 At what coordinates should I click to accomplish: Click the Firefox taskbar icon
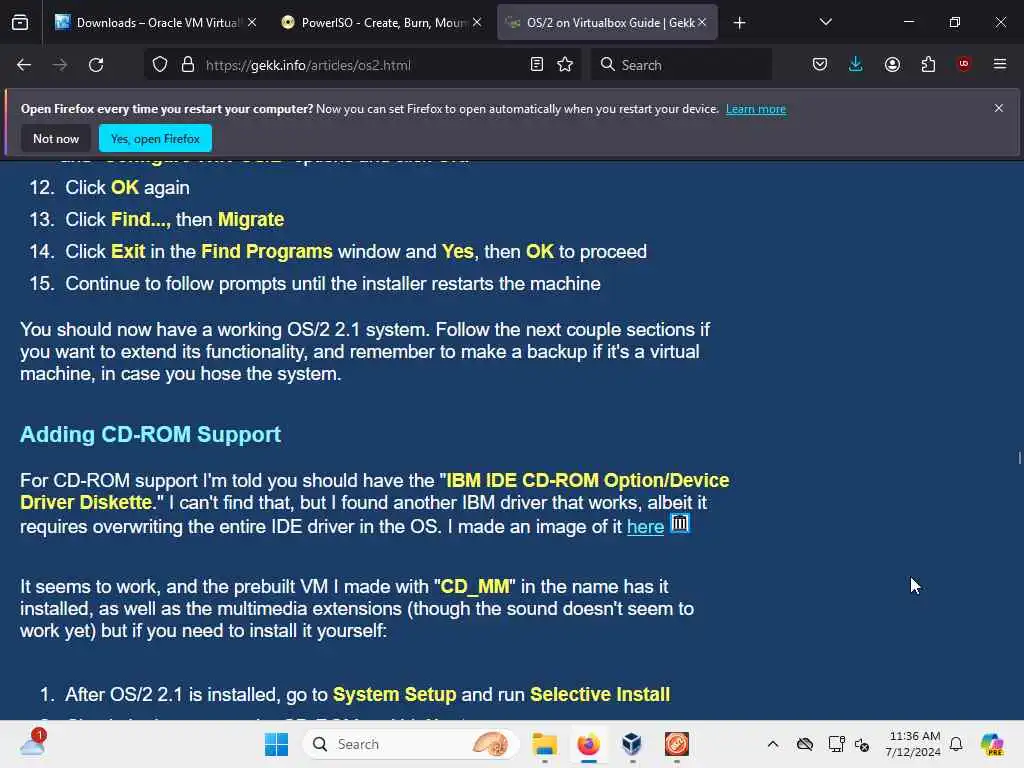point(588,744)
